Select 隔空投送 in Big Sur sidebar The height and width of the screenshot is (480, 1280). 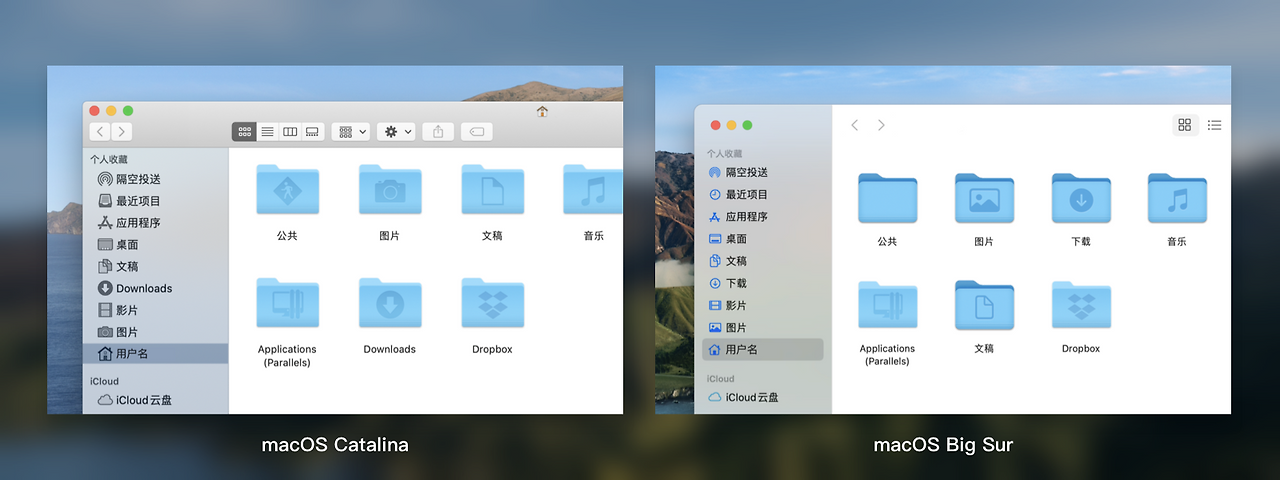(763, 173)
